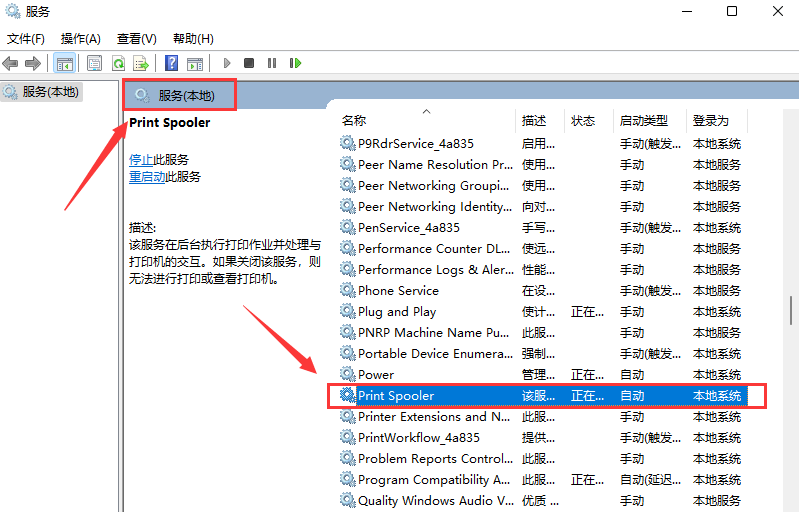Go forward with the toolbar arrow
The width and height of the screenshot is (799, 512).
pos(33,63)
